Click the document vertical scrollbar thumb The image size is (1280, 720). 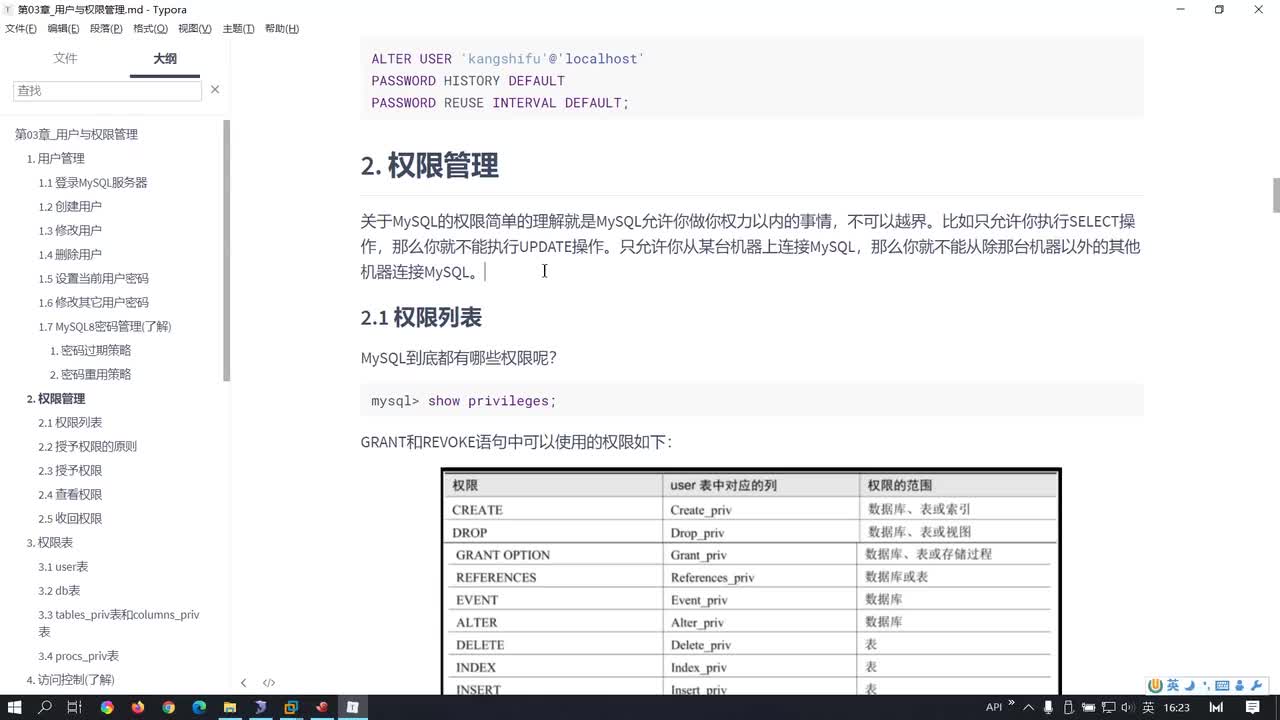tap(1276, 195)
